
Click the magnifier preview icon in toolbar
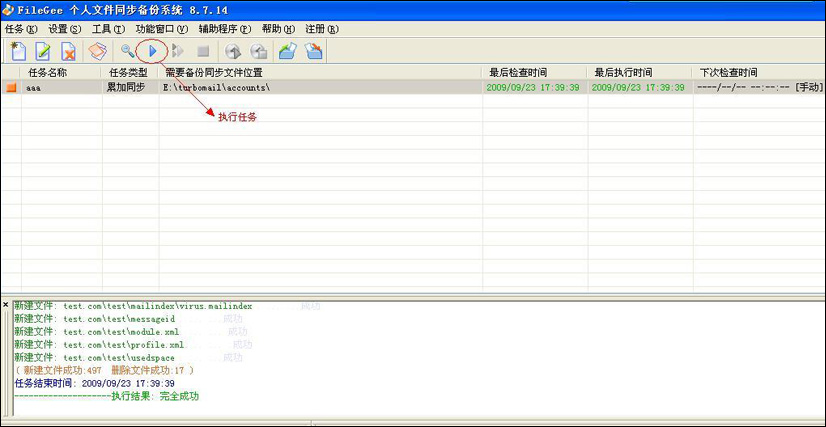point(127,51)
